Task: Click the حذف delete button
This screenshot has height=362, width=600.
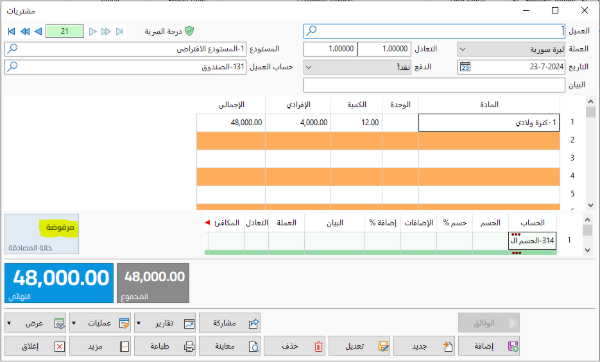Action: [x=294, y=346]
